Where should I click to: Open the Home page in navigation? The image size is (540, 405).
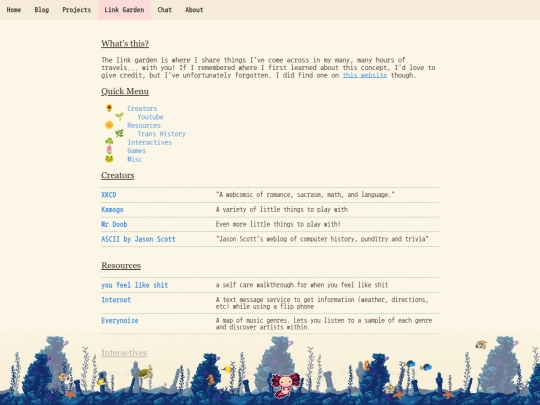[14, 10]
